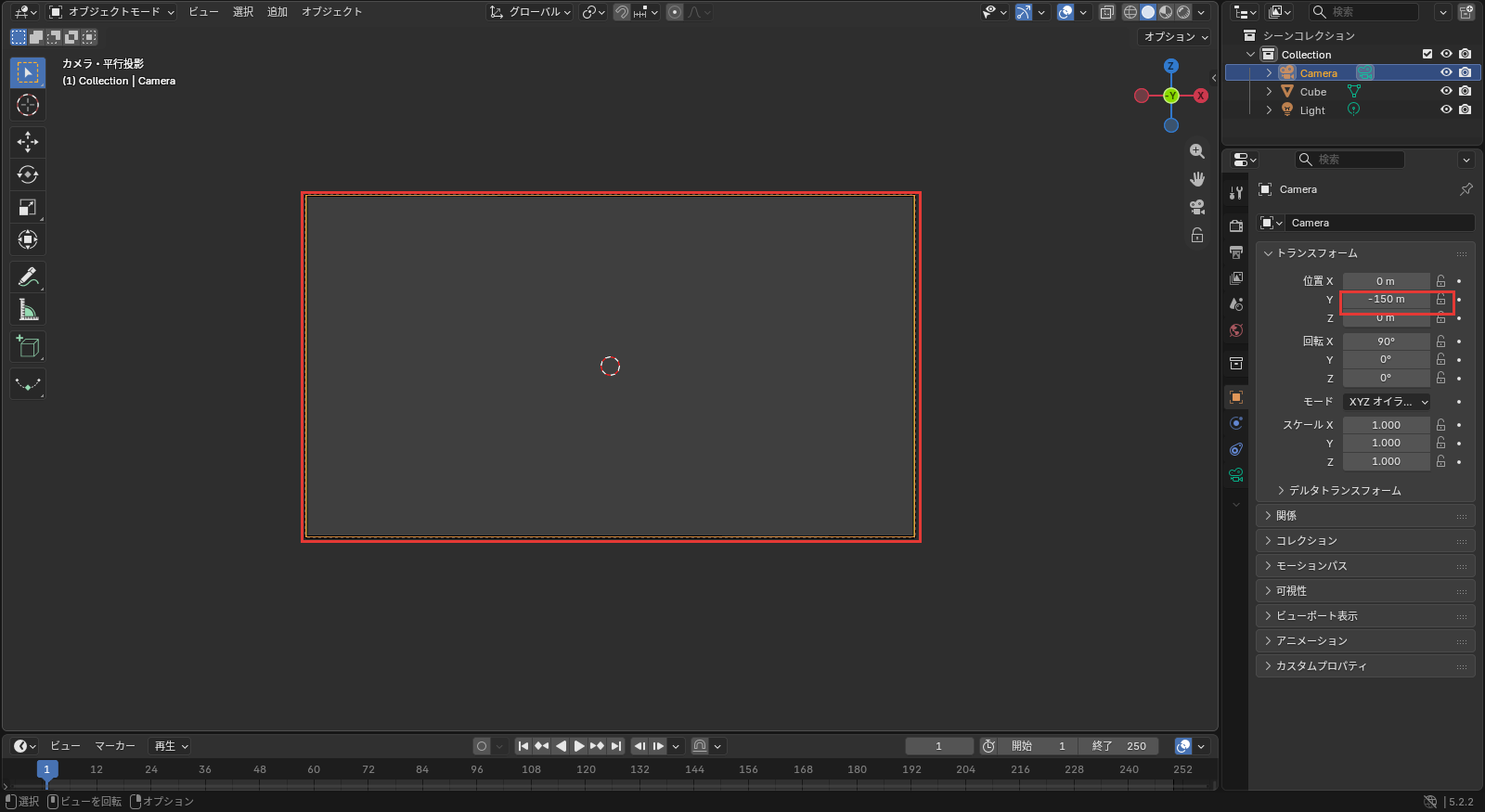Expand the 可視性 panel
1485x812 pixels.
(x=1365, y=591)
